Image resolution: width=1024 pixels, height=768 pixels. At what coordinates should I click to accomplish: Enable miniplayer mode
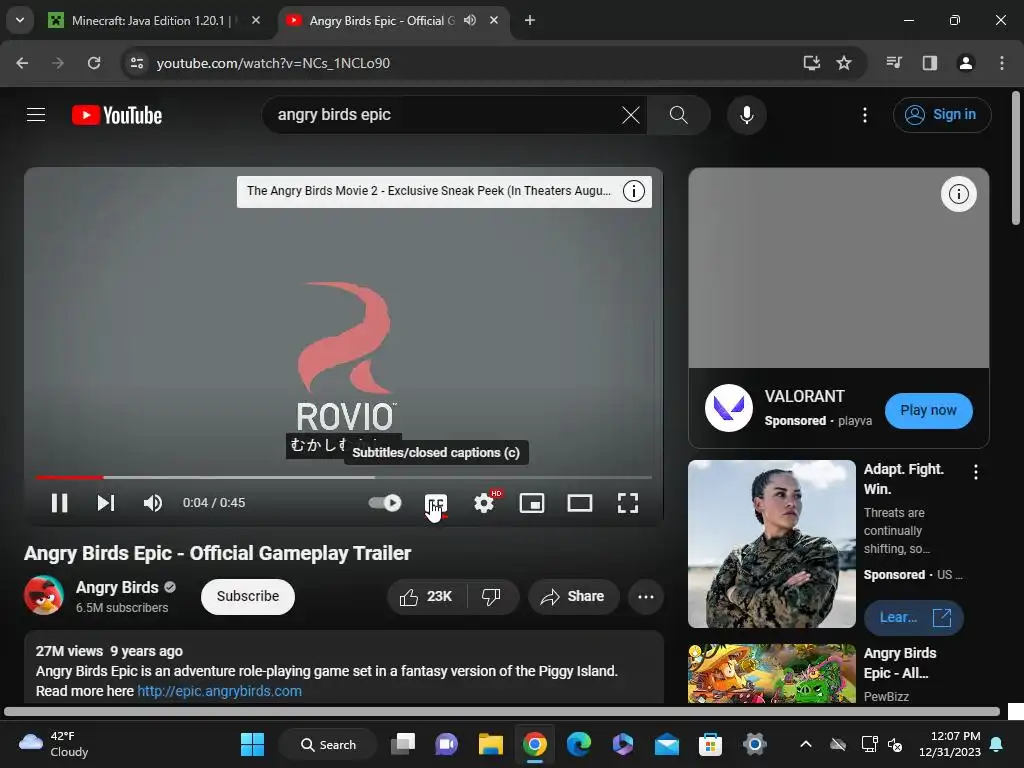coord(532,503)
